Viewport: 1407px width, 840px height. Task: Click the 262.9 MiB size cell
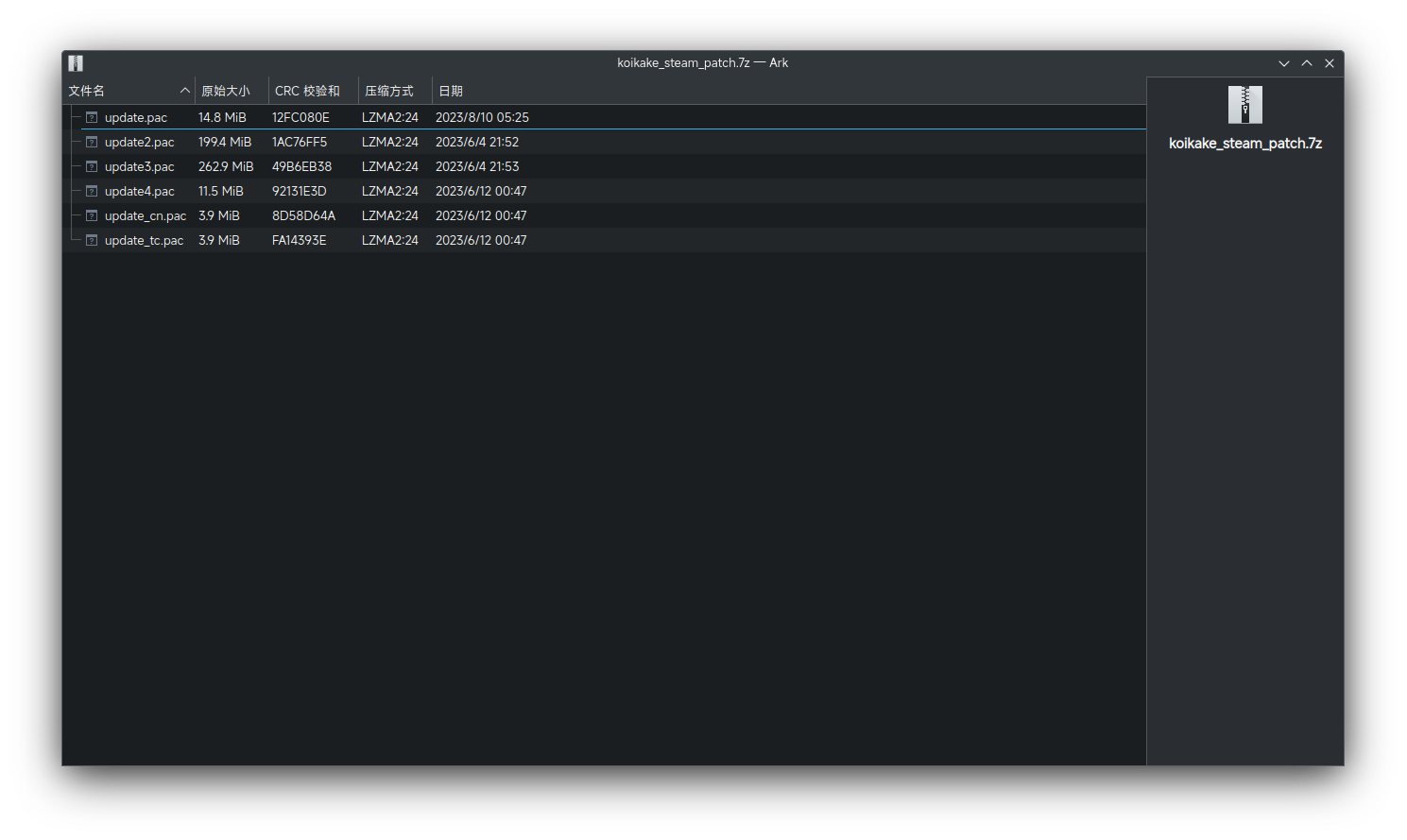tap(226, 166)
